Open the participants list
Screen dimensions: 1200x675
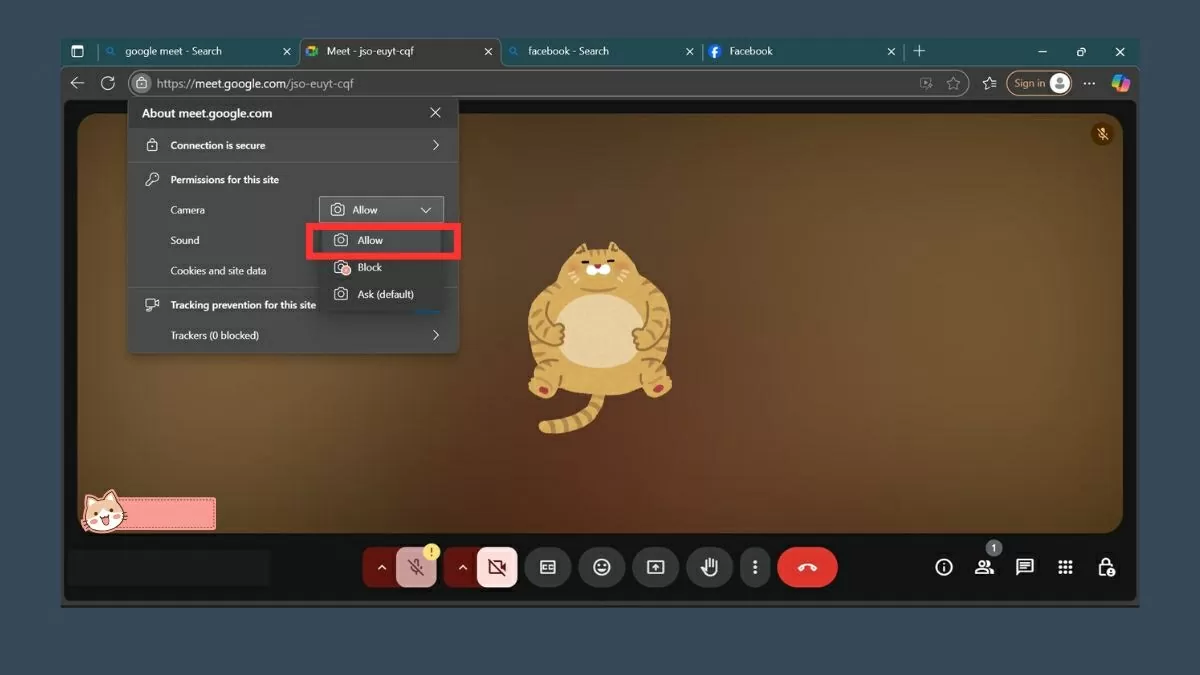point(984,567)
